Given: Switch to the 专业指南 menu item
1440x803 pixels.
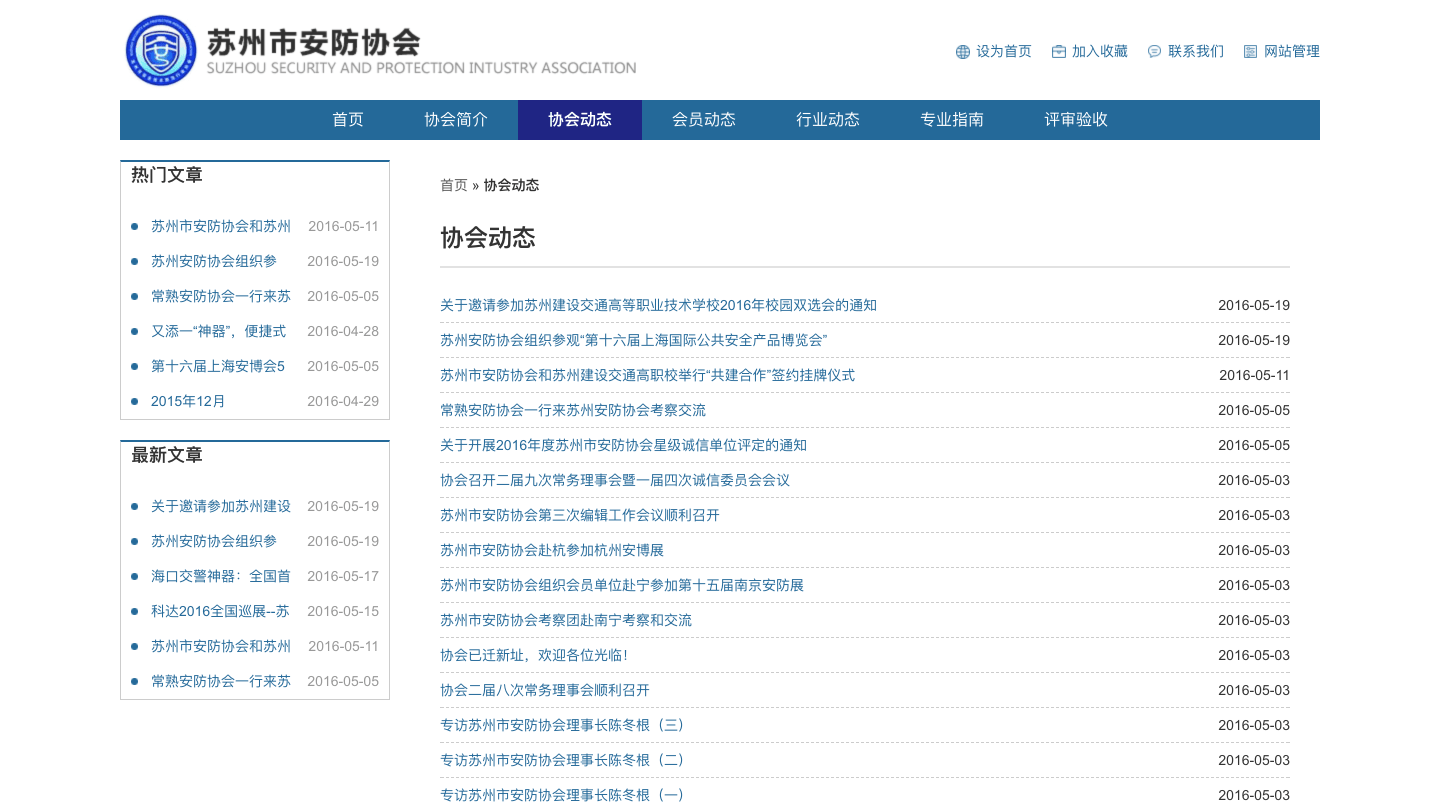Looking at the screenshot, I should 952,120.
